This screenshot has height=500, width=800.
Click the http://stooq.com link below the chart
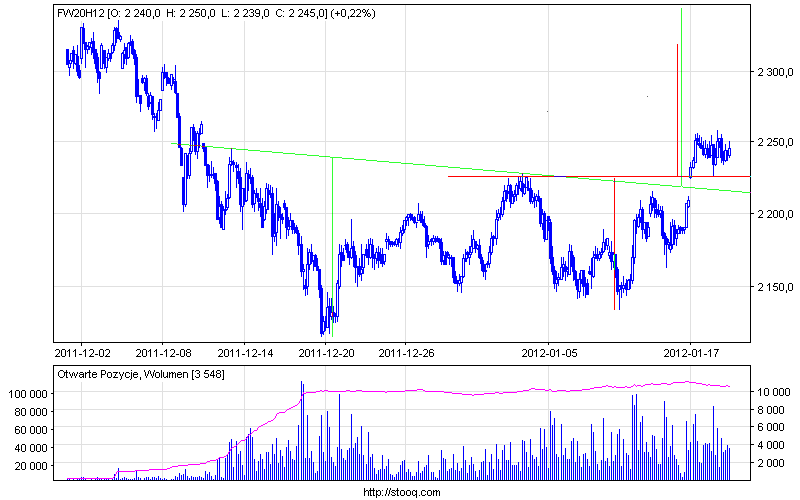(x=402, y=492)
